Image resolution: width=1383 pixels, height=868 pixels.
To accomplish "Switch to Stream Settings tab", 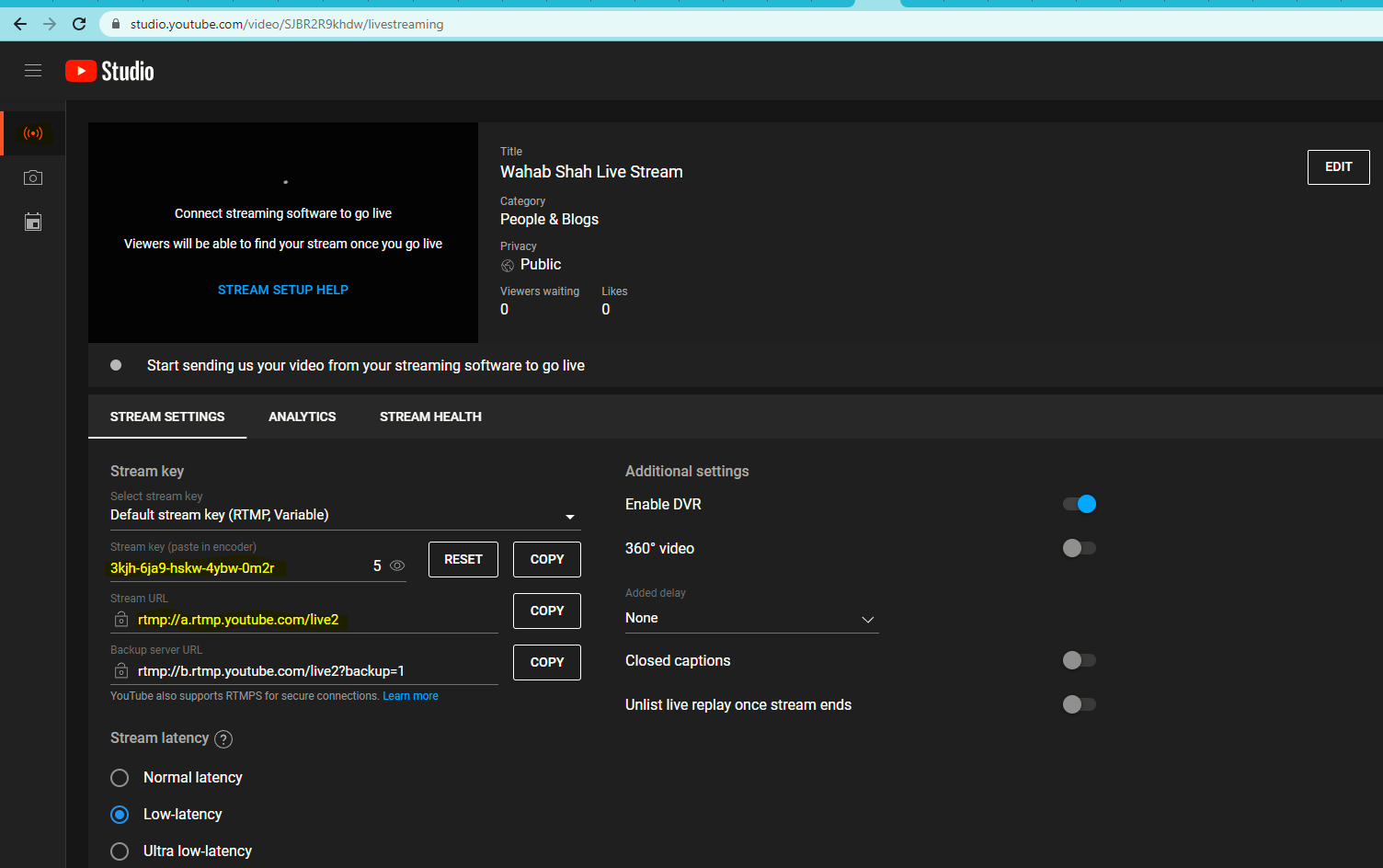I will tap(167, 417).
